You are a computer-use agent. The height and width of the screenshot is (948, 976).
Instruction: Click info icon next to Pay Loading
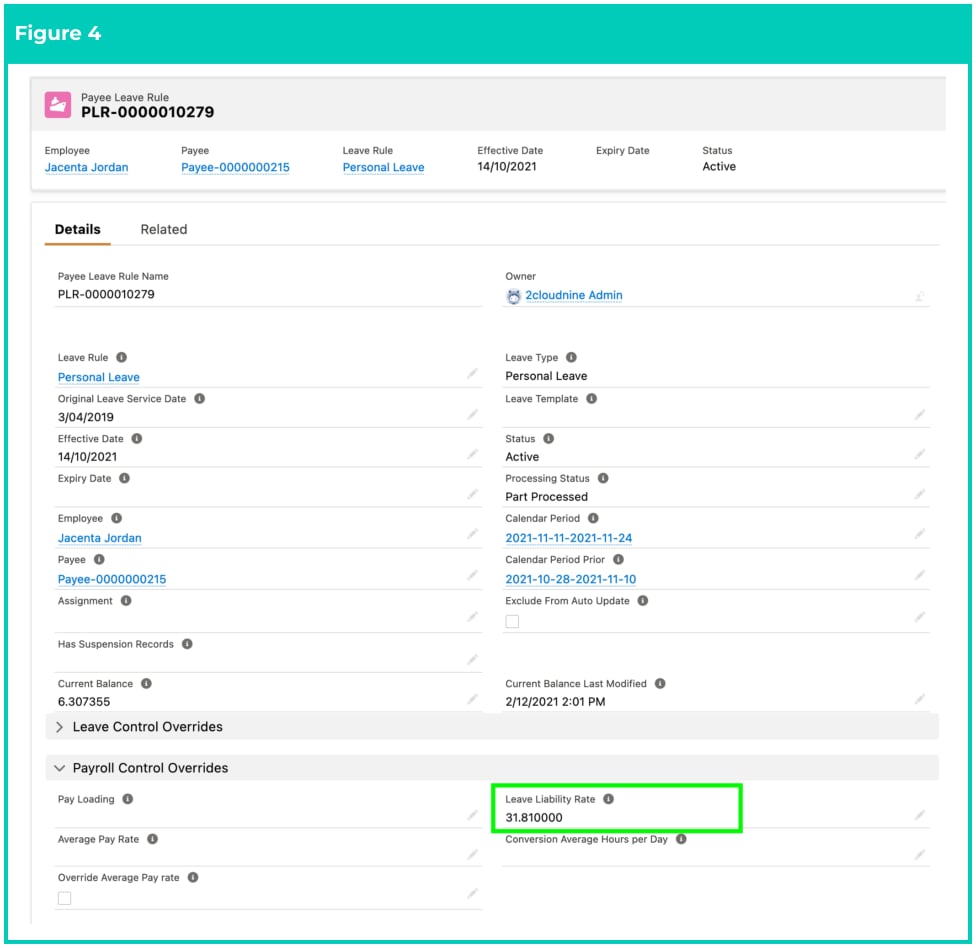pos(128,799)
